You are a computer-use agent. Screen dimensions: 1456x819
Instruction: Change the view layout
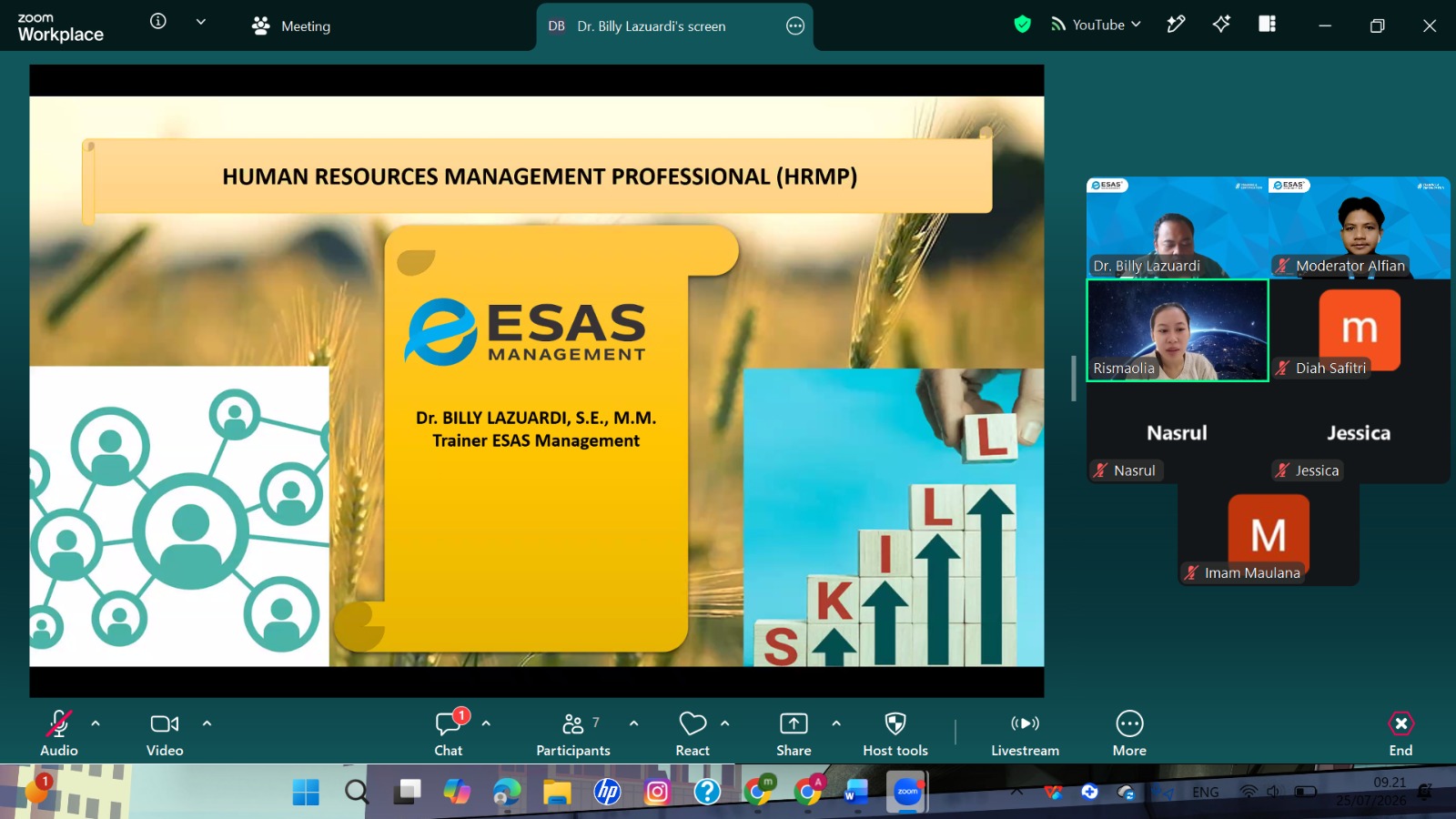pyautogui.click(x=1267, y=25)
